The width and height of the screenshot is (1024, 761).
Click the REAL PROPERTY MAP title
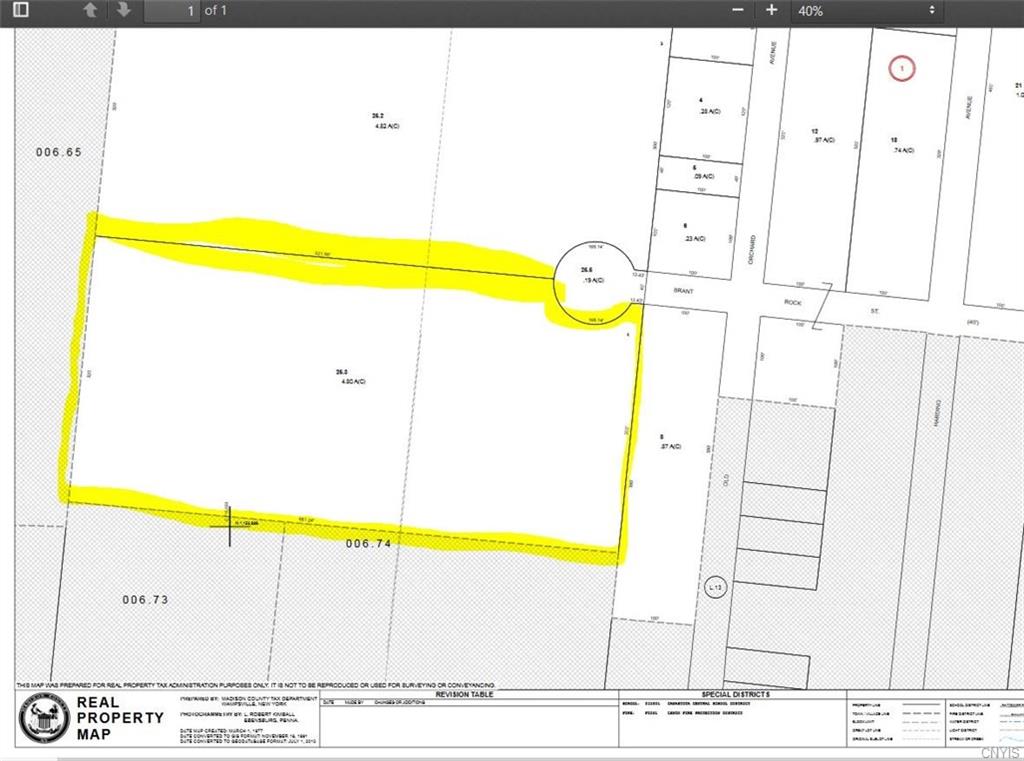[x=120, y=718]
